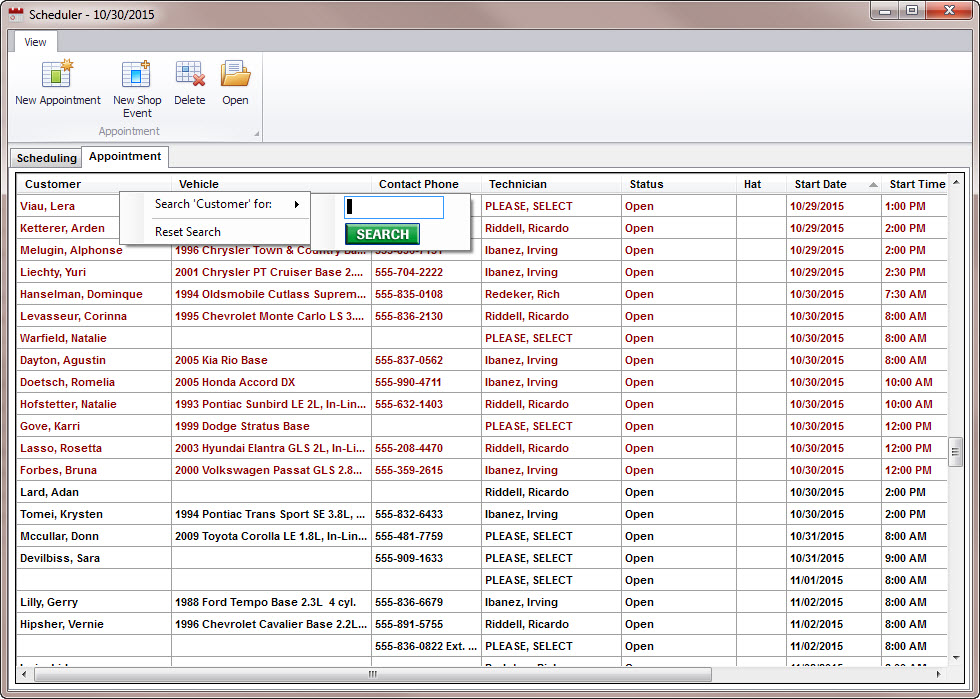Click the horizontal scrollbar right arrow
Viewport: 980px width, 699px height.
coord(939,674)
